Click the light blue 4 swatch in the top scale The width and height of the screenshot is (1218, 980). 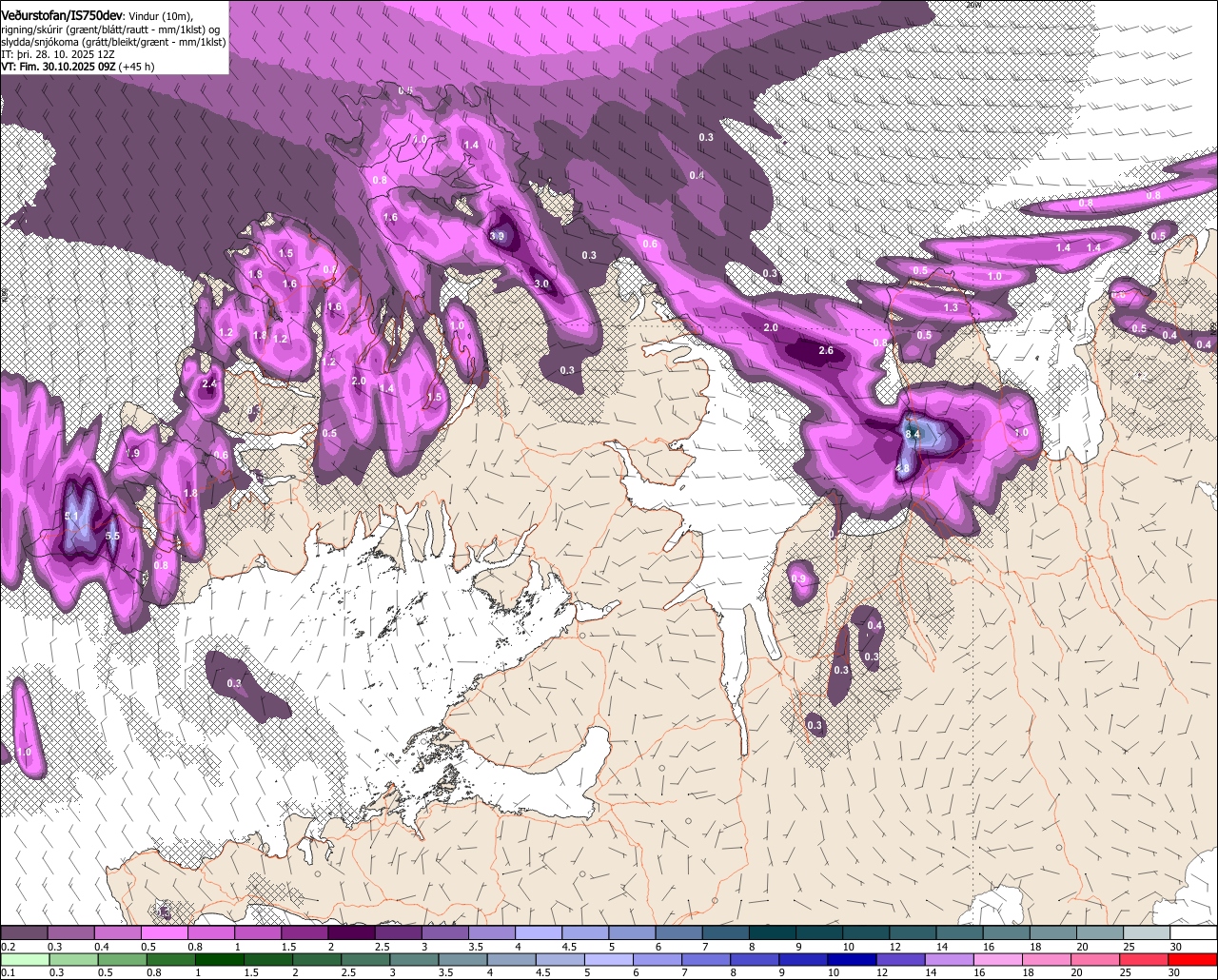pyautogui.click(x=539, y=933)
